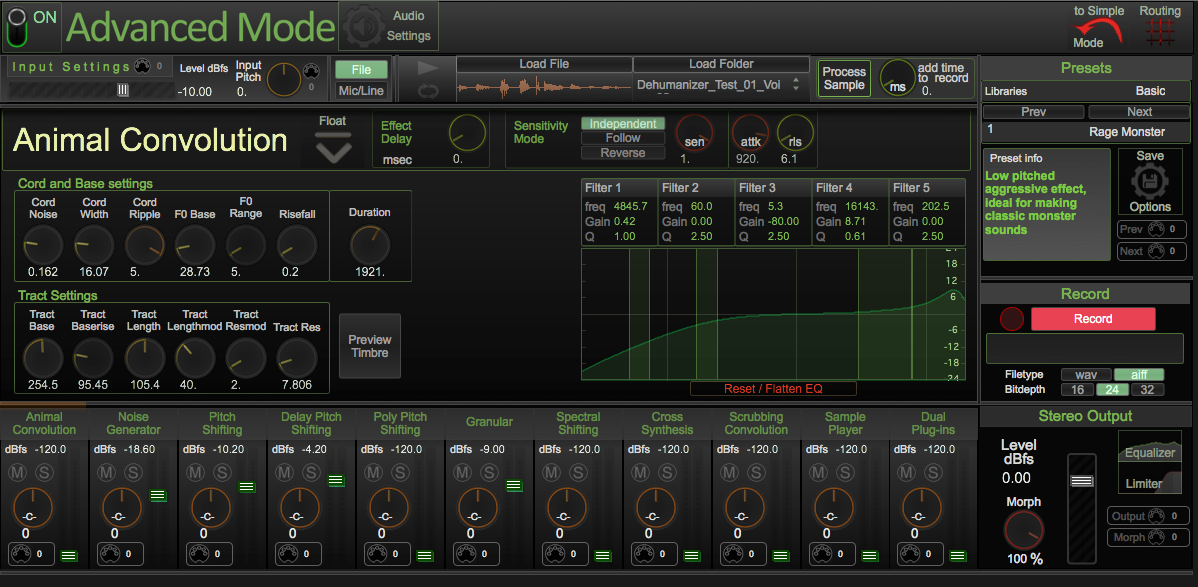1198x587 pixels.
Task: Expand the Float chevron dropdown
Action: tap(333, 151)
